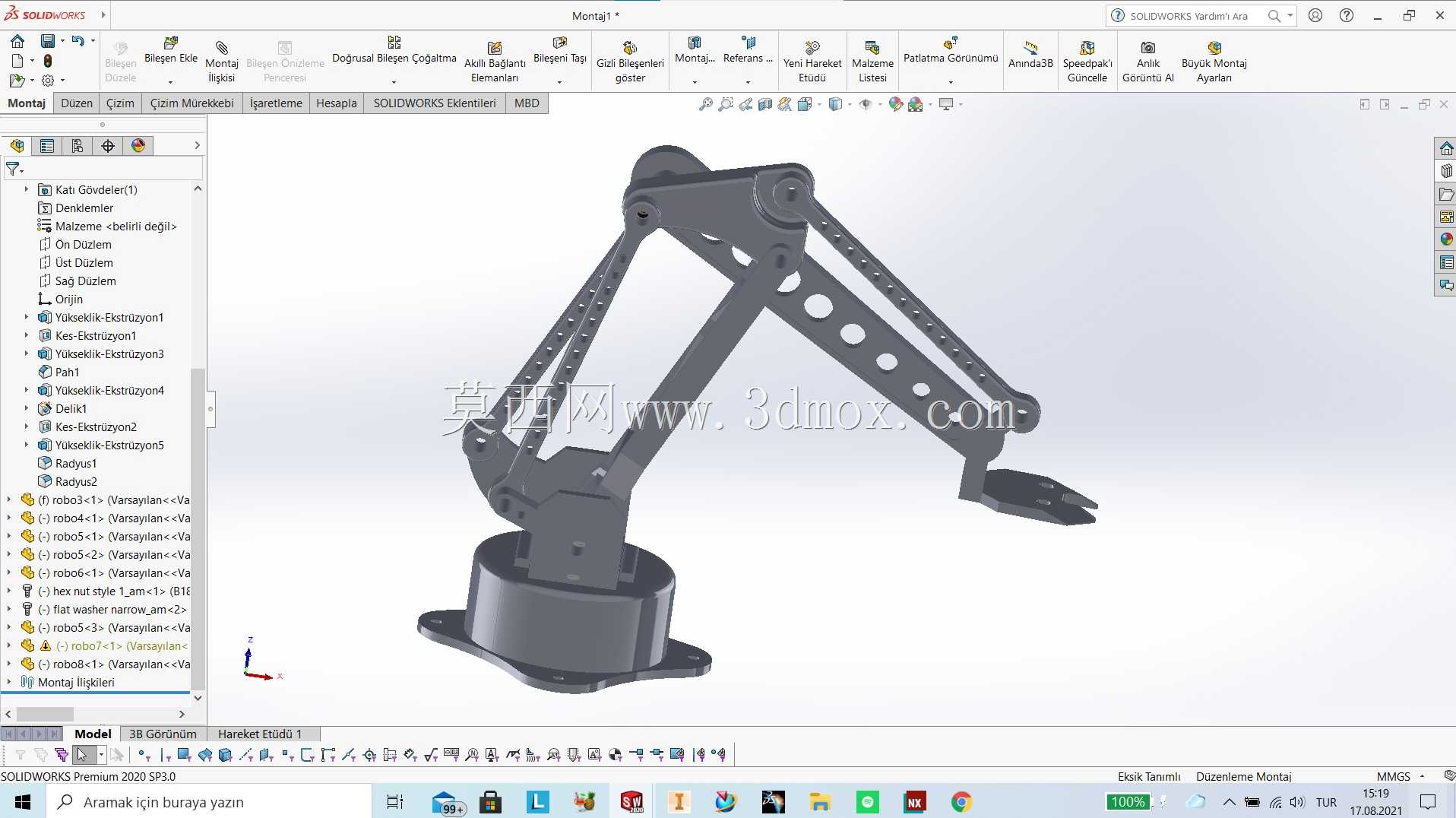Open DimXpertManager tab icon
Viewport: 1456px width, 818px height.
108,145
